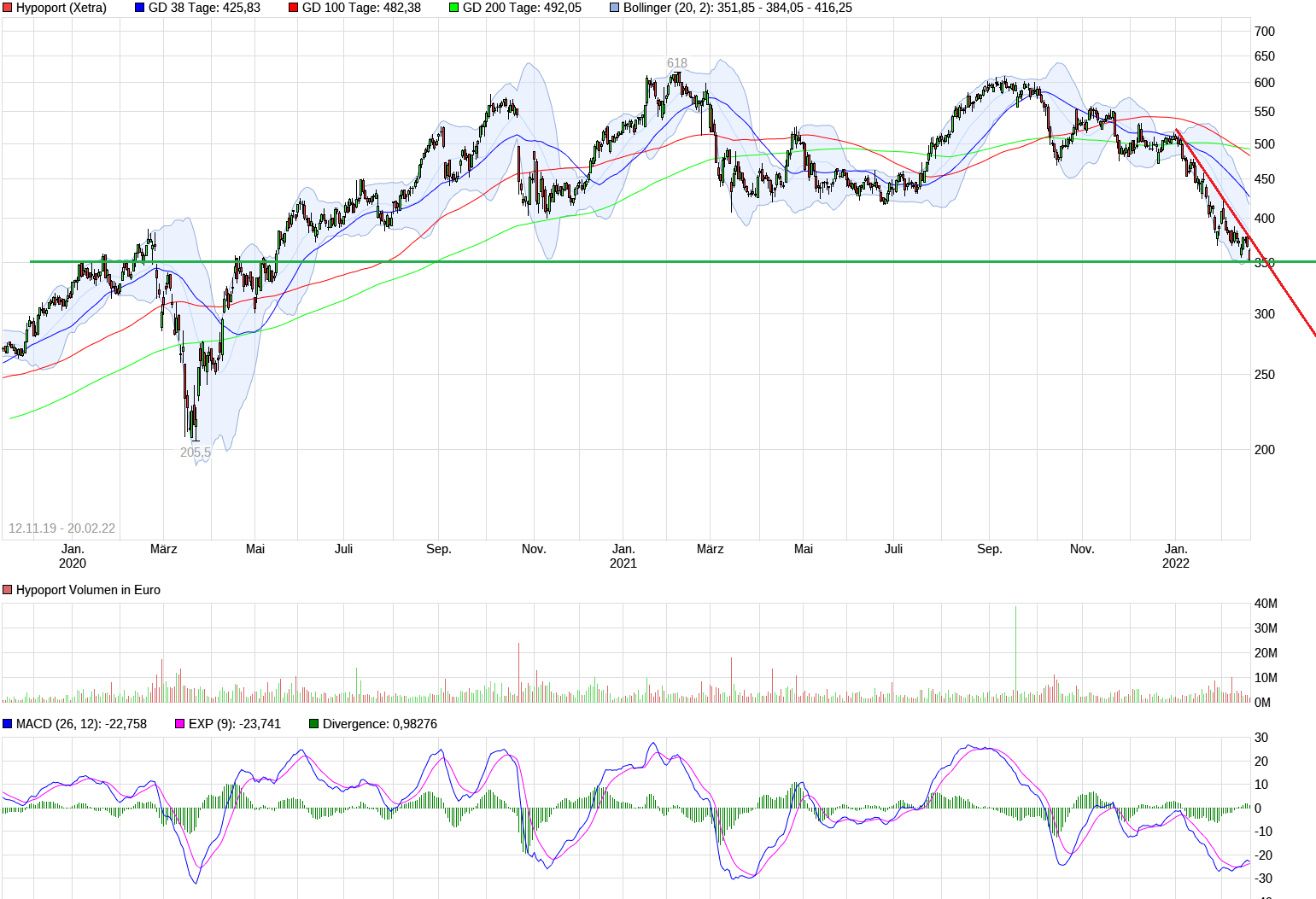Viewport: 1316px width, 899px height.
Task: Select the "GD 38 Tage: 425,83" label
Action: pos(204,8)
